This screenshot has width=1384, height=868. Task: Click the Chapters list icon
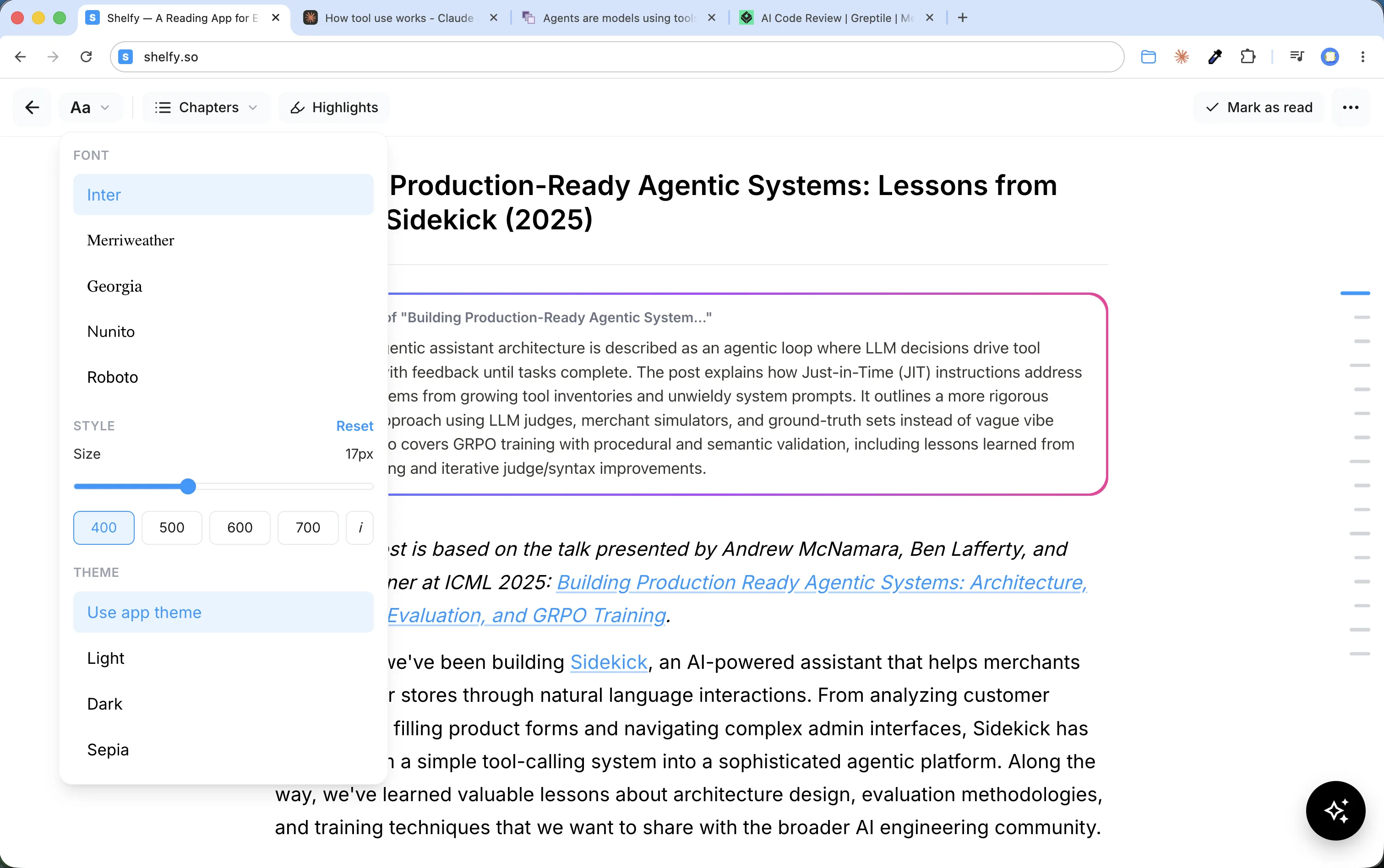163,107
